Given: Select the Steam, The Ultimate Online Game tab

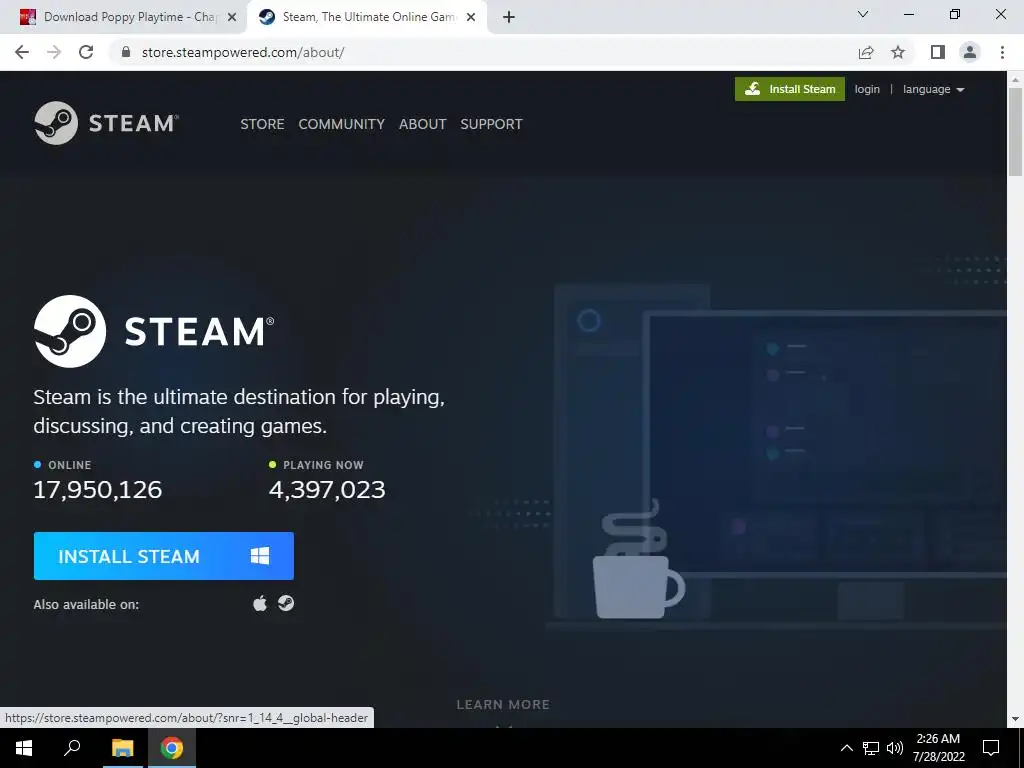Looking at the screenshot, I should [x=367, y=18].
